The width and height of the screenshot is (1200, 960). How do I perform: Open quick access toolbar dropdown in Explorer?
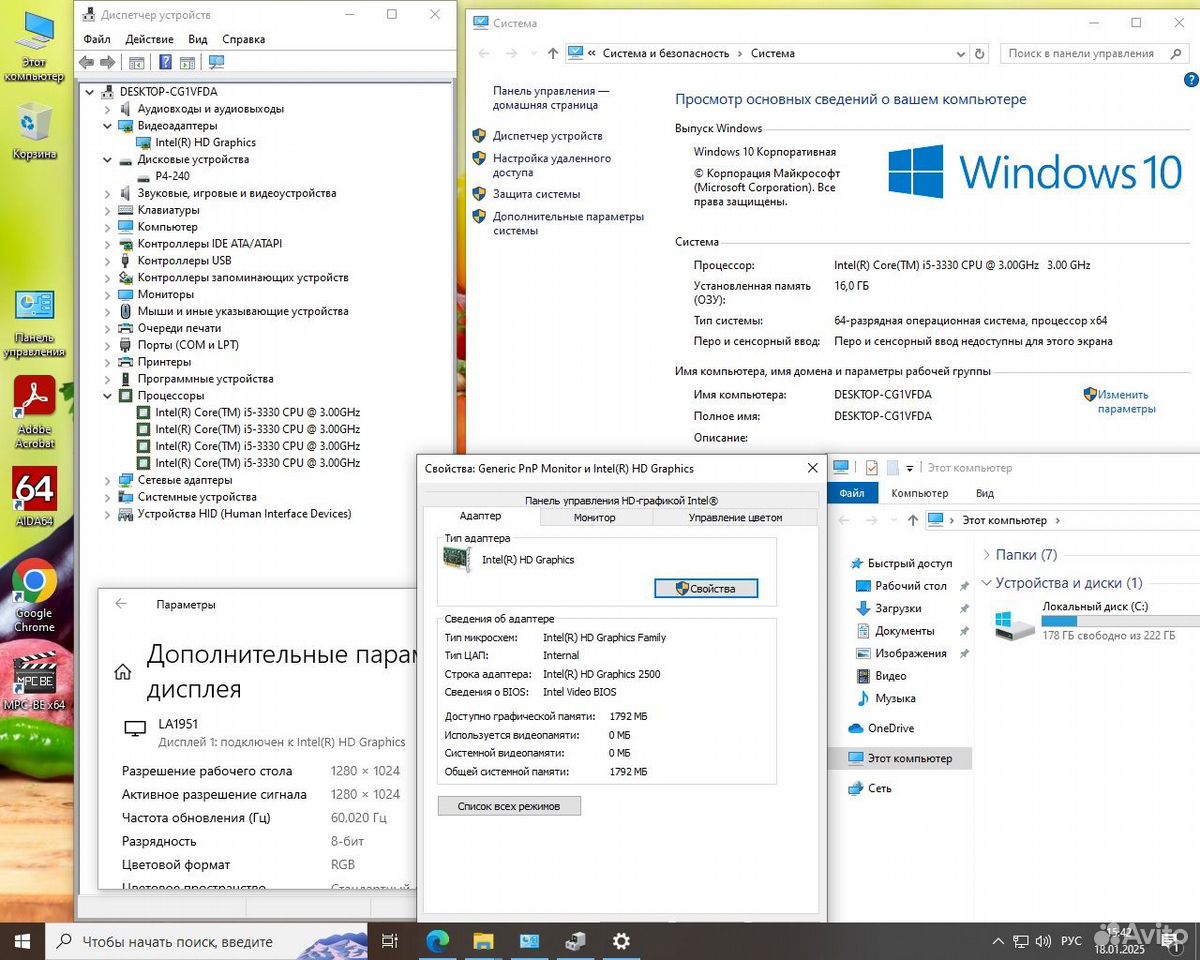(909, 467)
